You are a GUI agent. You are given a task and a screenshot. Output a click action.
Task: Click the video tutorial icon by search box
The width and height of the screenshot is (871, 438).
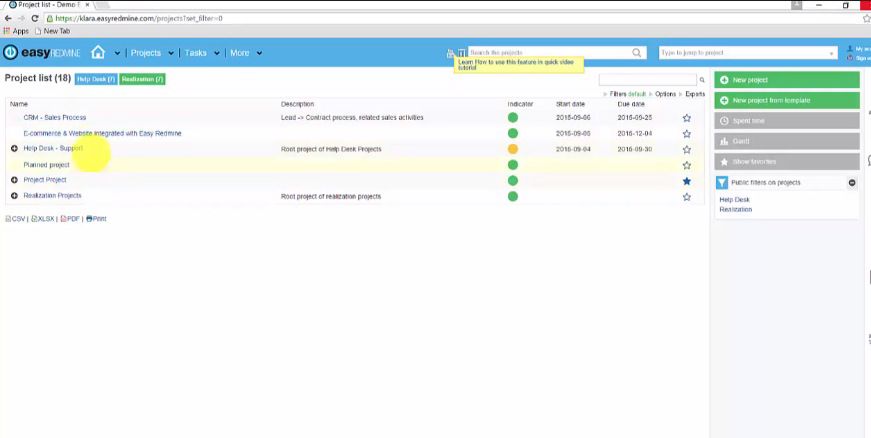click(461, 53)
